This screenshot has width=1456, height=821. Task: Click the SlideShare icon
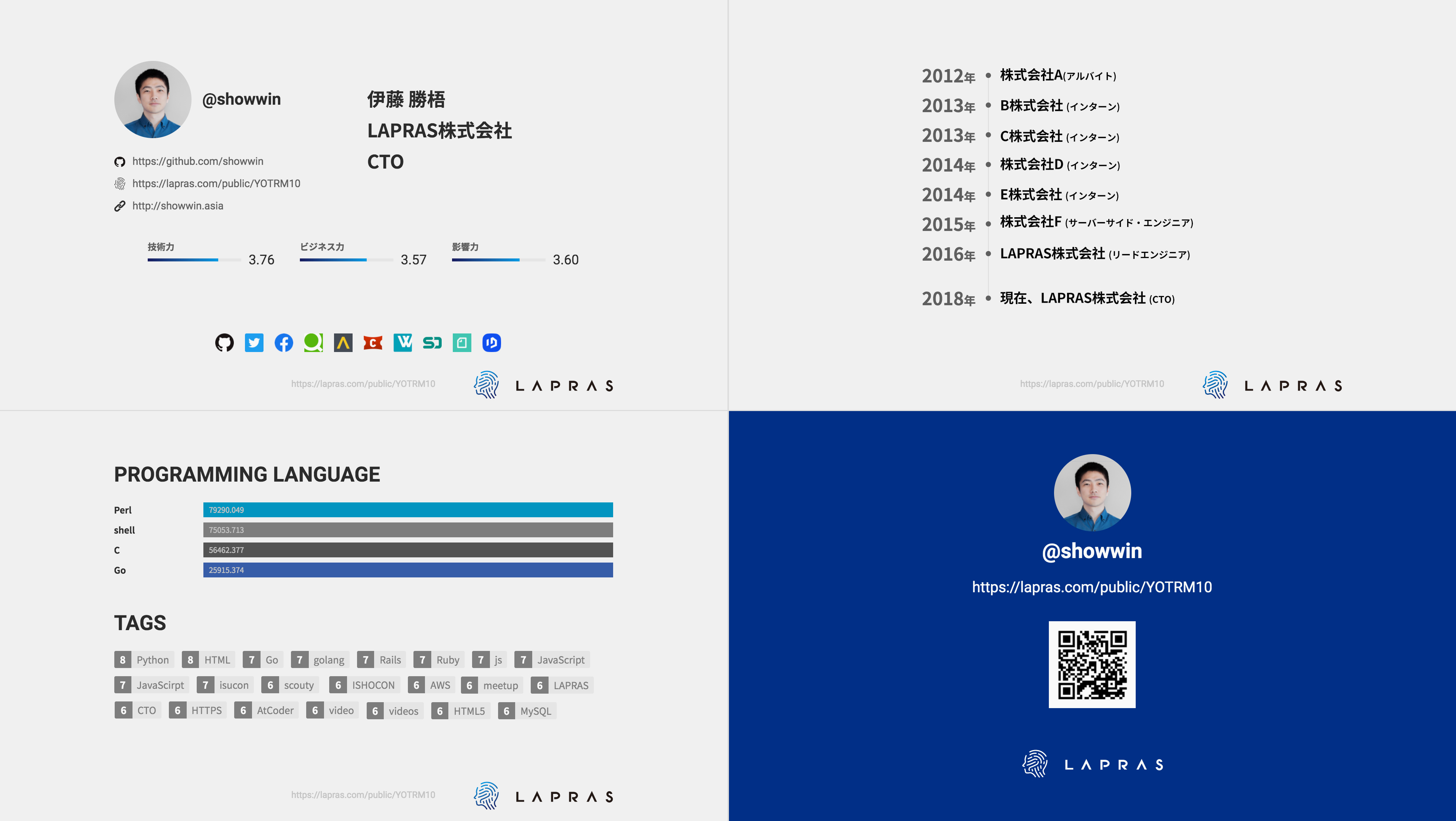pyautogui.click(x=432, y=343)
